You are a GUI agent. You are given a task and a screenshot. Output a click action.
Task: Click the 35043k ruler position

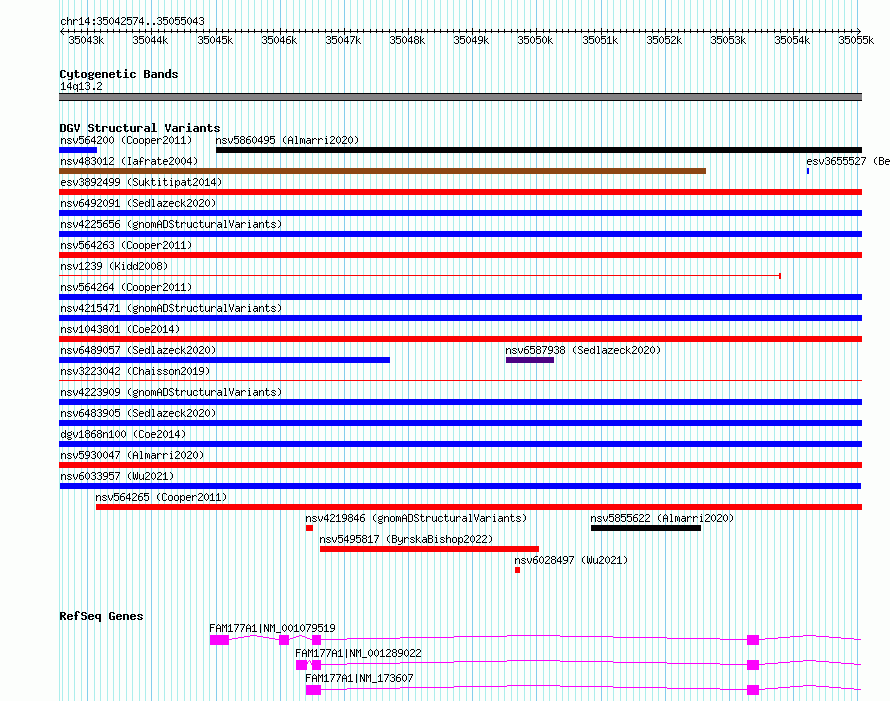[x=86, y=40]
